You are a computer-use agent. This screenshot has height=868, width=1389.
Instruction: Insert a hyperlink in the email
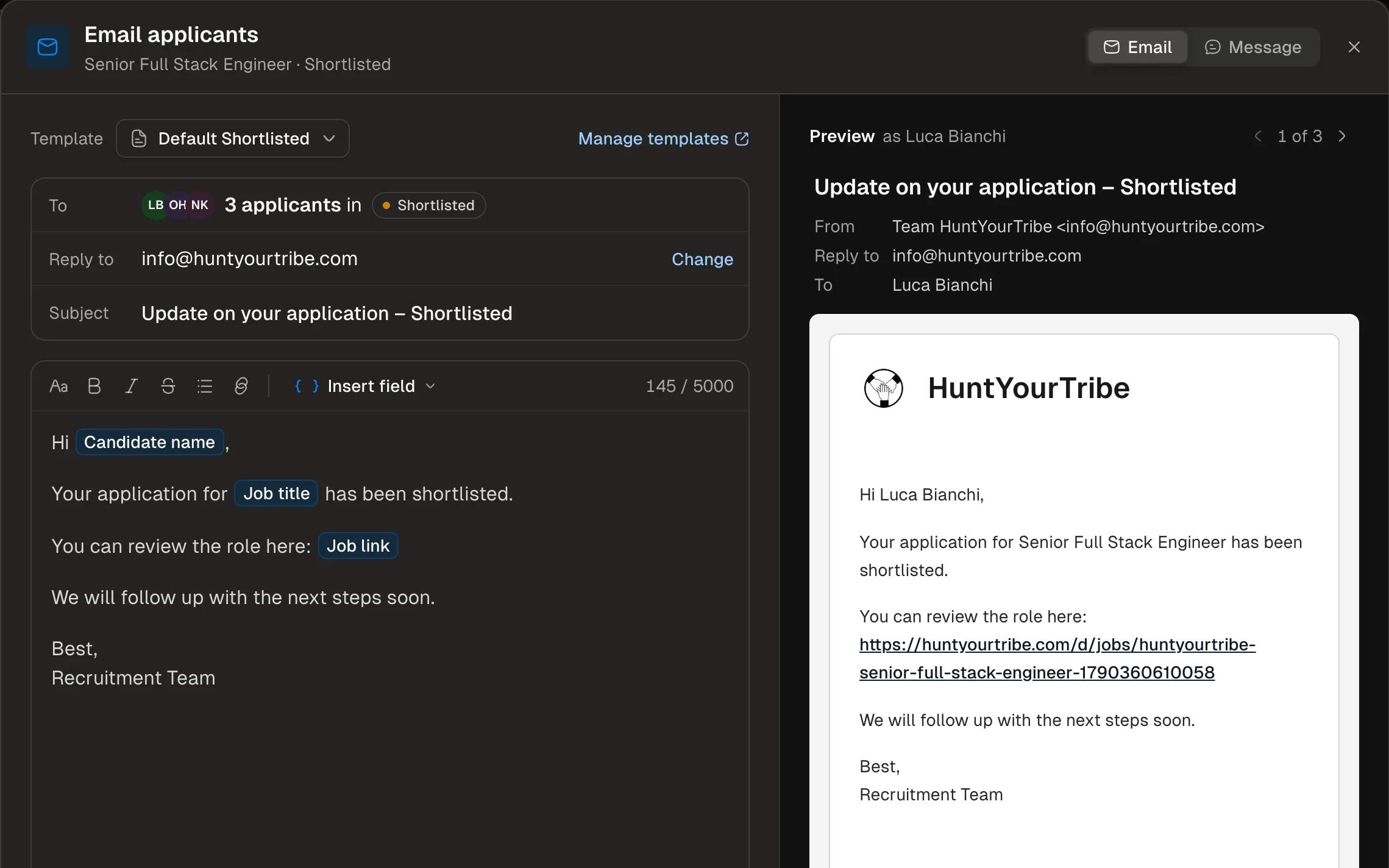coord(241,386)
